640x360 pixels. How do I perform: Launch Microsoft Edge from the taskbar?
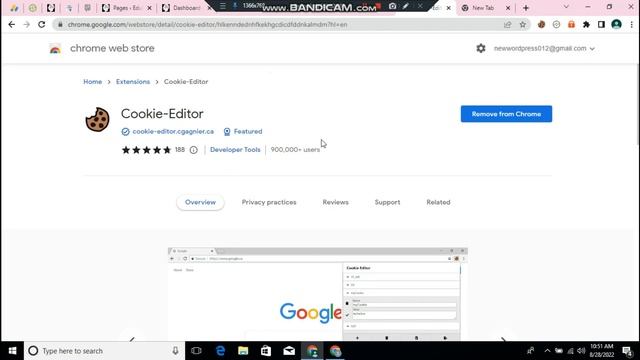click(220, 351)
